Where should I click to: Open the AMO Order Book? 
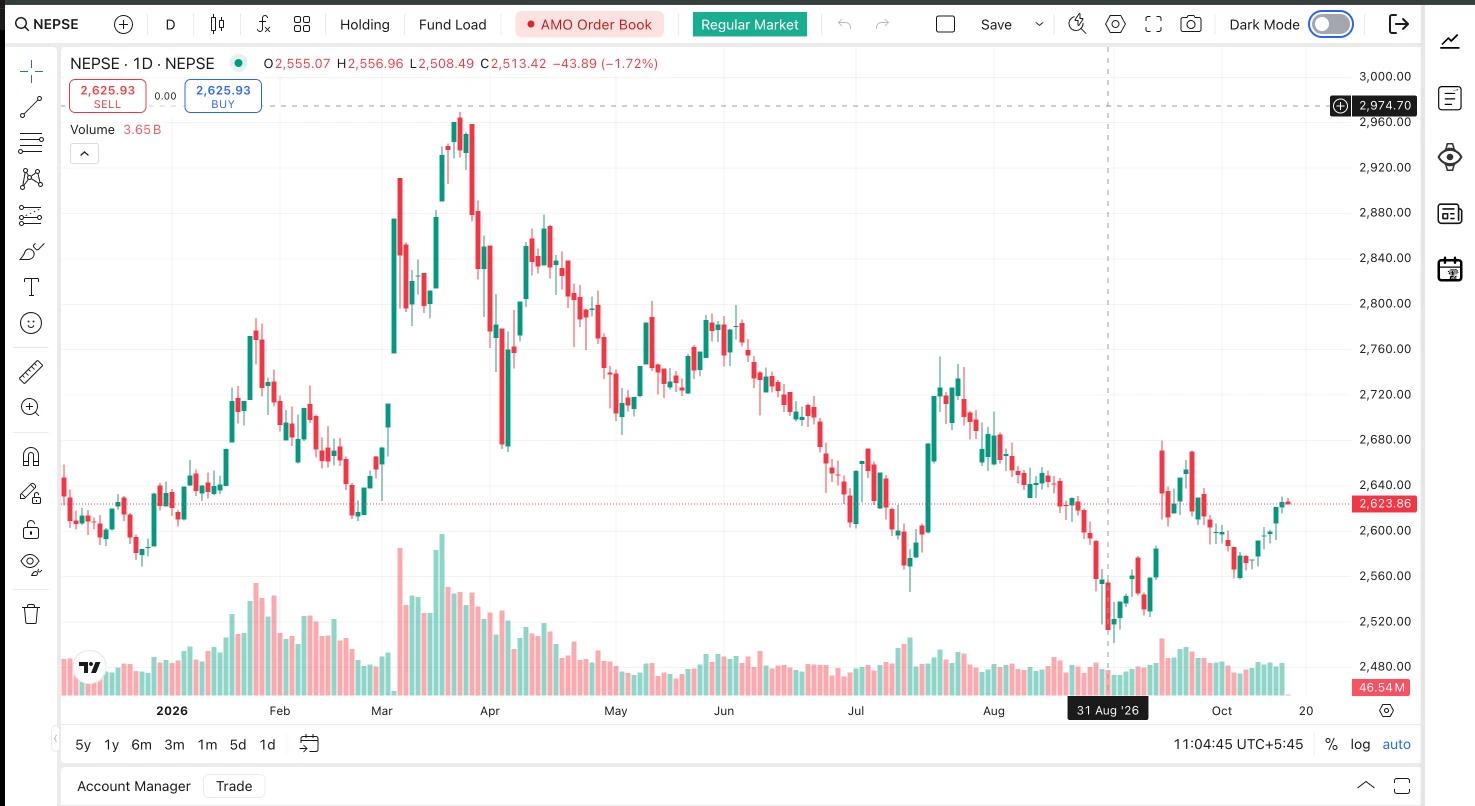pos(589,24)
